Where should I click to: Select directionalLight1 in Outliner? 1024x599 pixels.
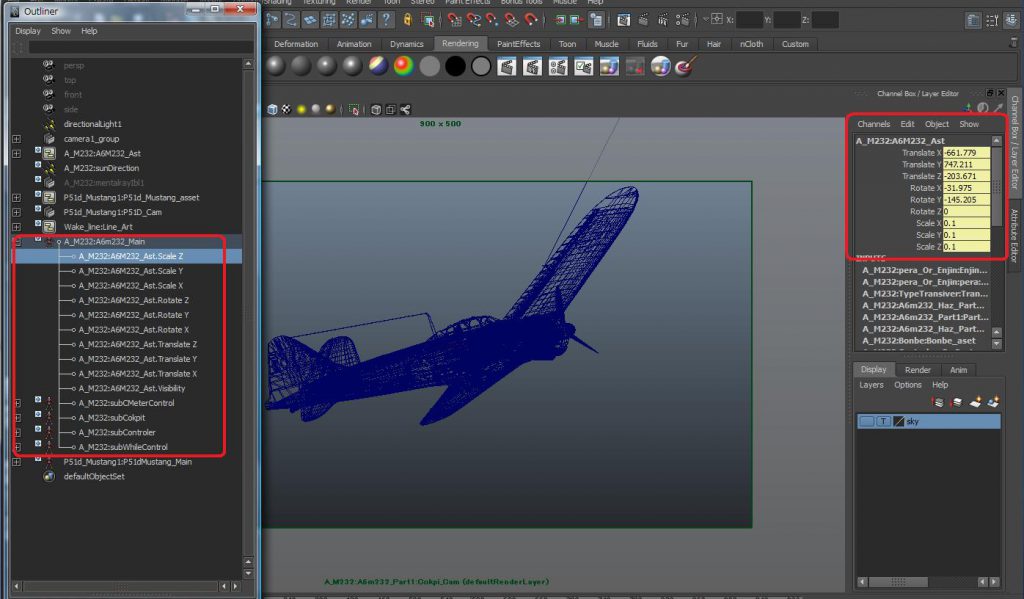[92, 124]
